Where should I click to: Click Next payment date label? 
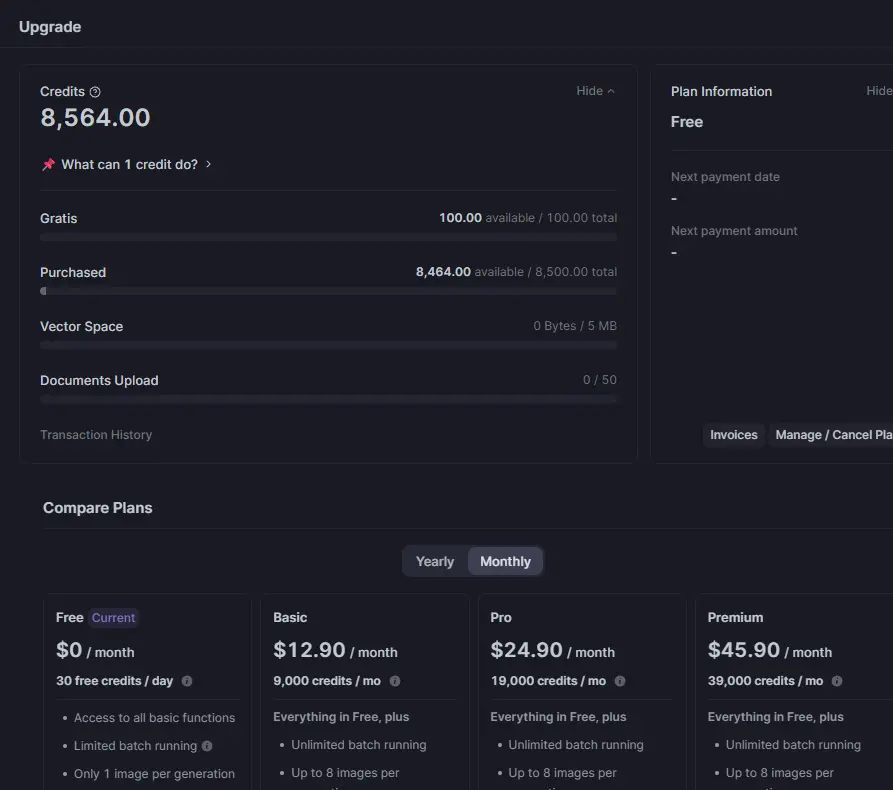click(725, 177)
